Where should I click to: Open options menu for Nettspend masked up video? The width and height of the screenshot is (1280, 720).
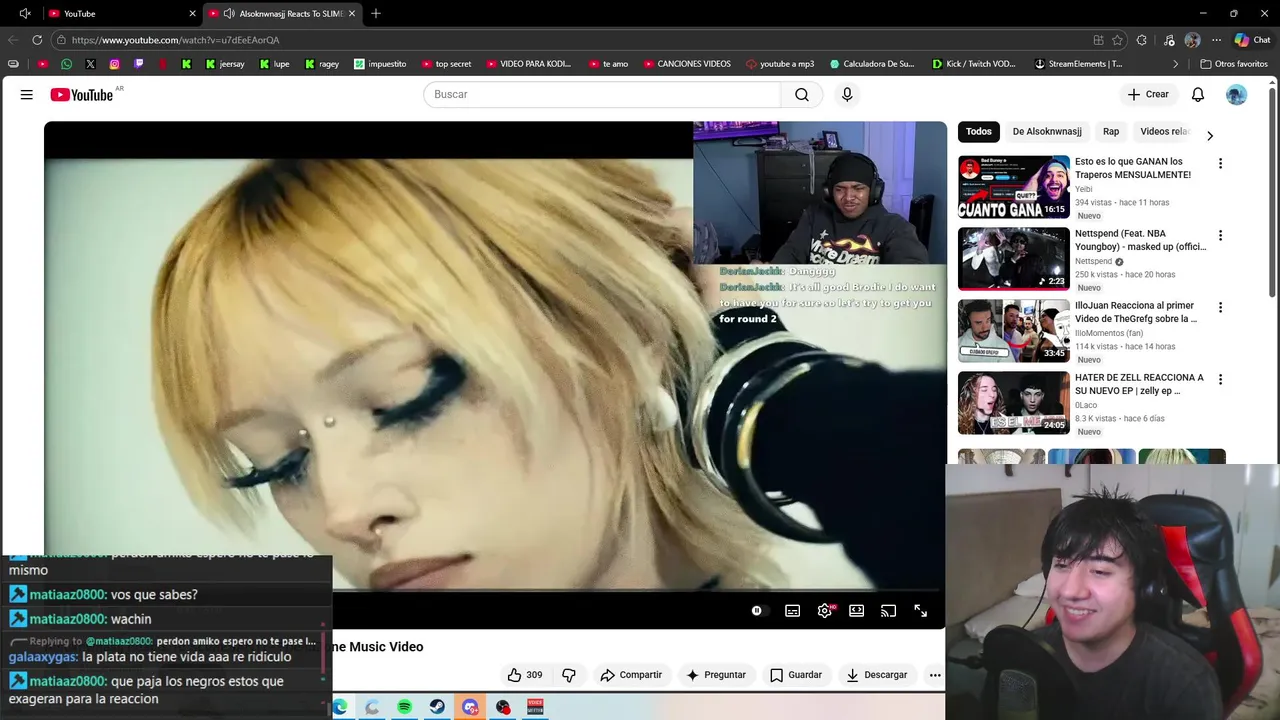coord(1220,235)
